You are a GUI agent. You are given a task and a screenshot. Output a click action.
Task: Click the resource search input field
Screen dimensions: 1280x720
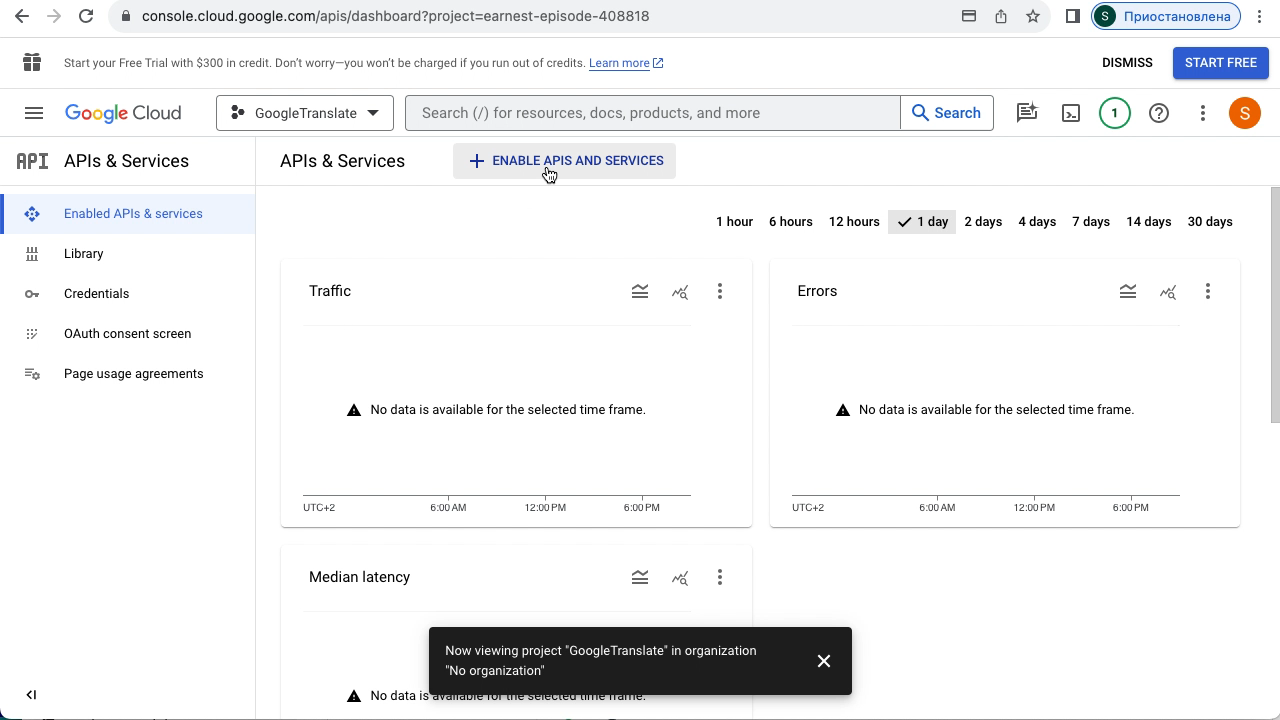coord(653,113)
